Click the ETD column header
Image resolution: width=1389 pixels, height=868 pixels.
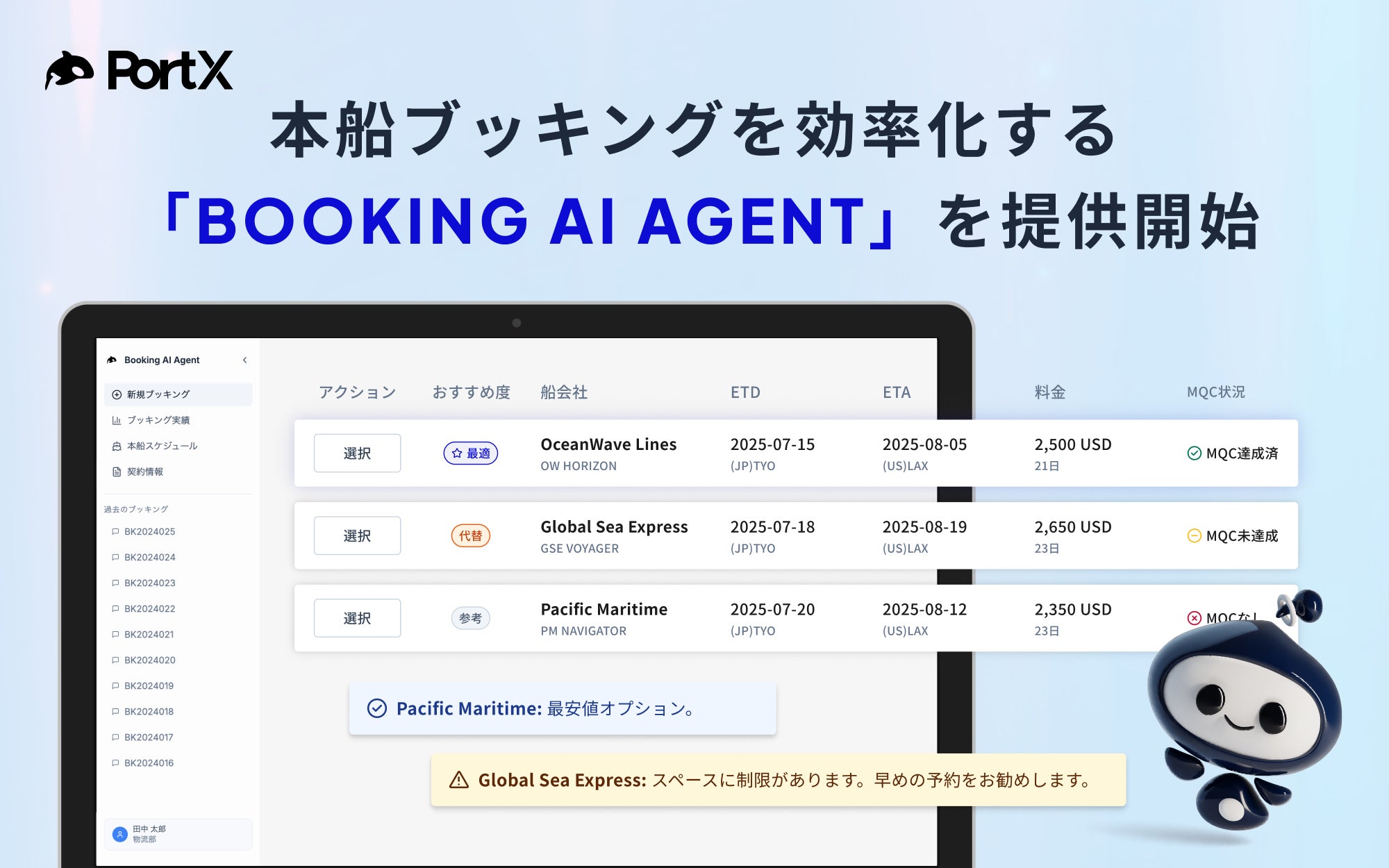(745, 392)
